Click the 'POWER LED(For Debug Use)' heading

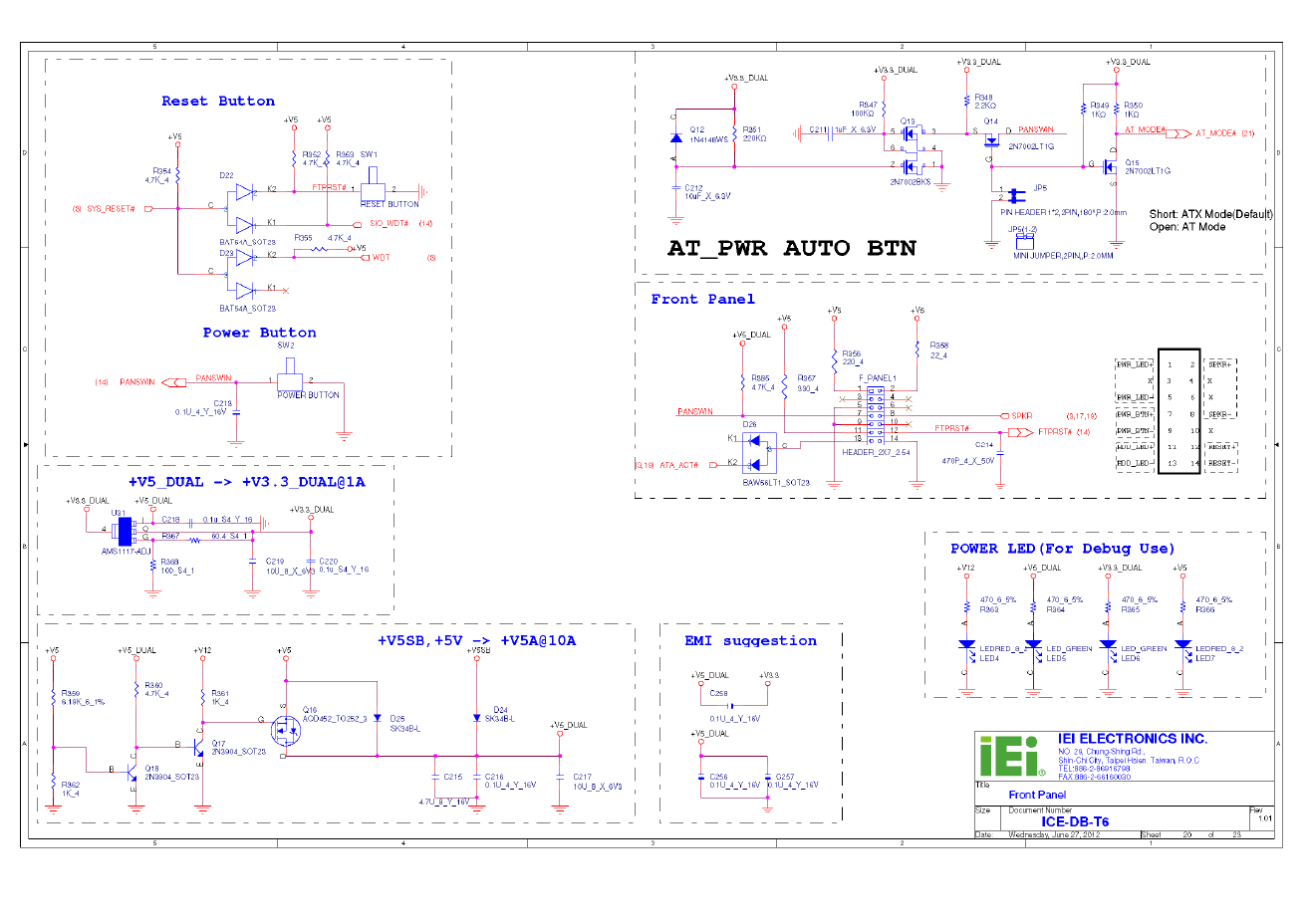pyautogui.click(x=1062, y=549)
